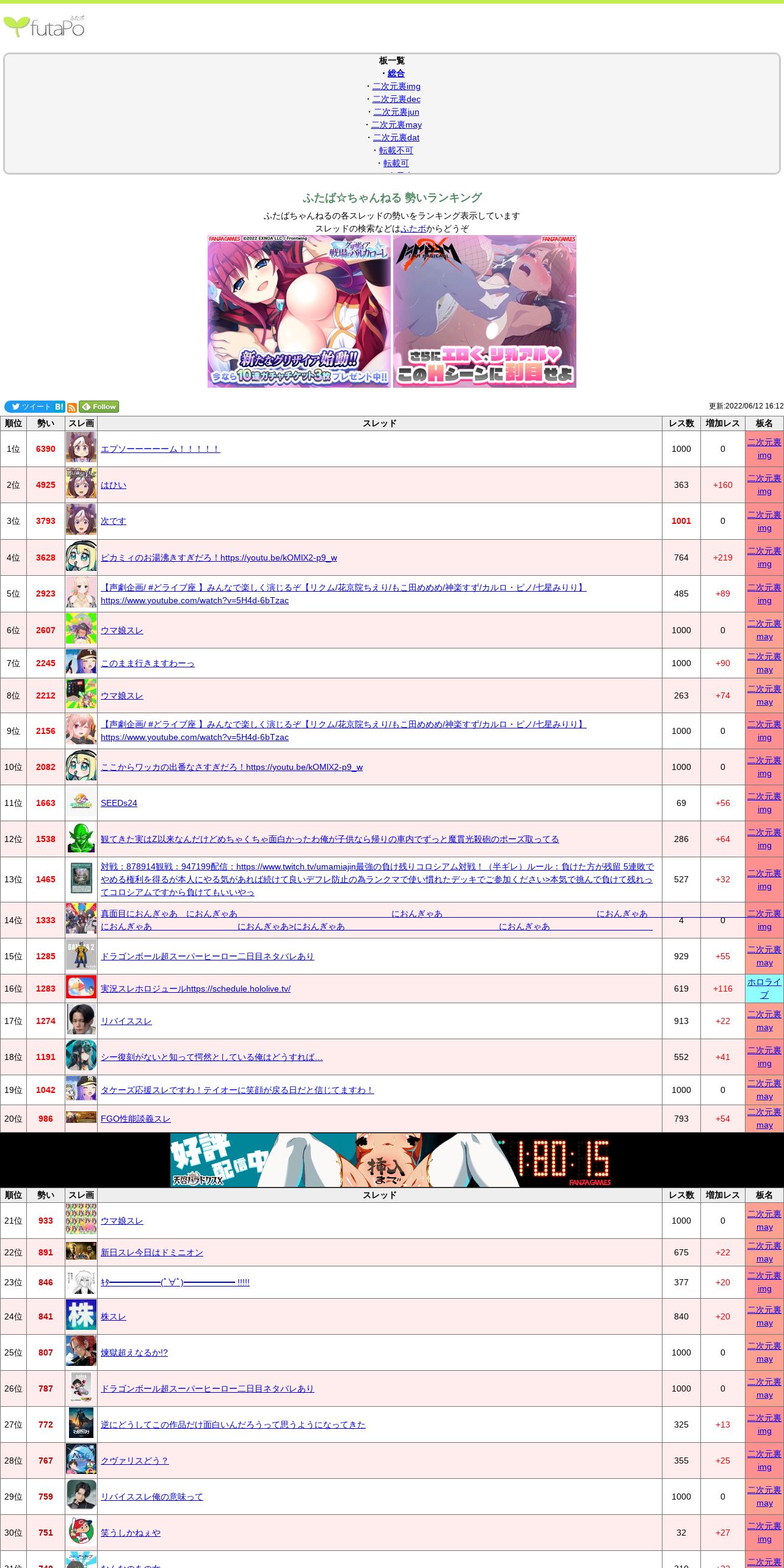Select 二次元裏img in board list
Image resolution: width=784 pixels, height=1568 pixels.
click(x=396, y=86)
